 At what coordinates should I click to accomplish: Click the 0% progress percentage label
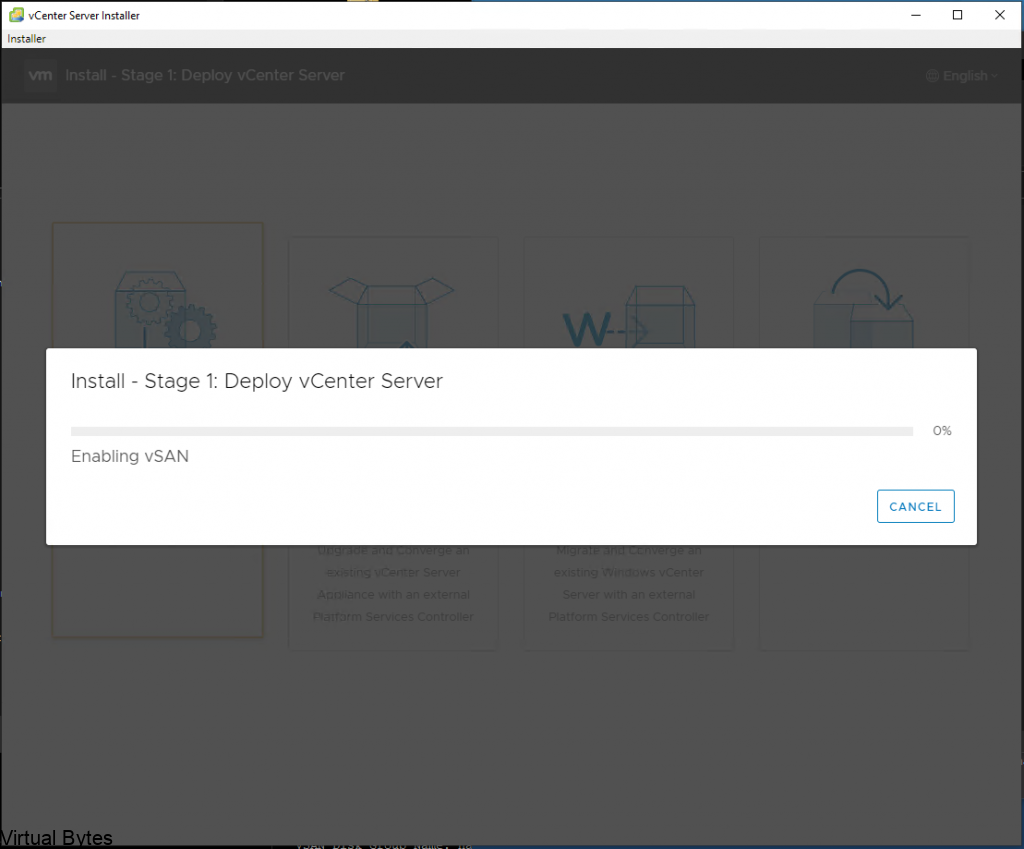point(942,431)
